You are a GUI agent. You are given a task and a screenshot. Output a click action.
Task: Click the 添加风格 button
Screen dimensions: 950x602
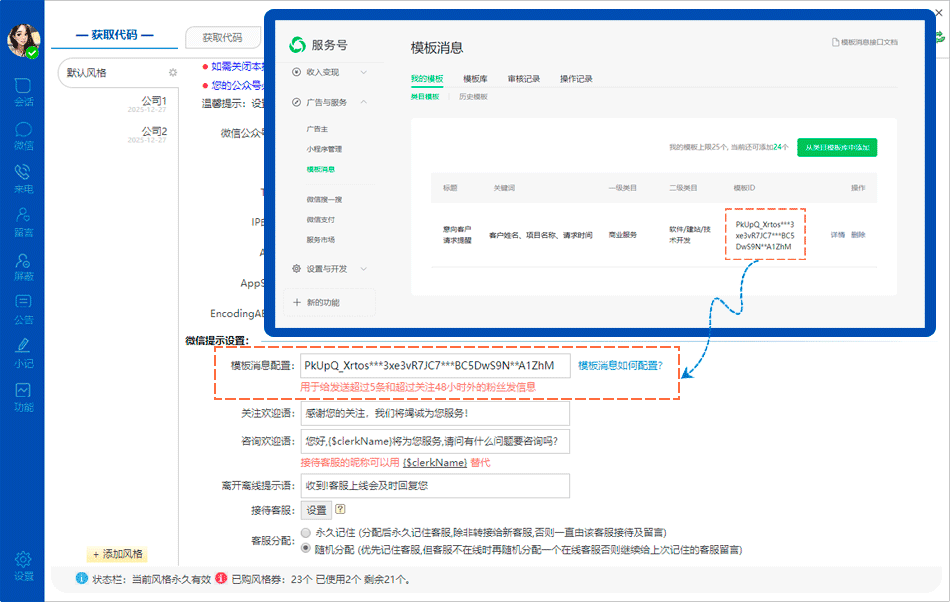point(119,554)
